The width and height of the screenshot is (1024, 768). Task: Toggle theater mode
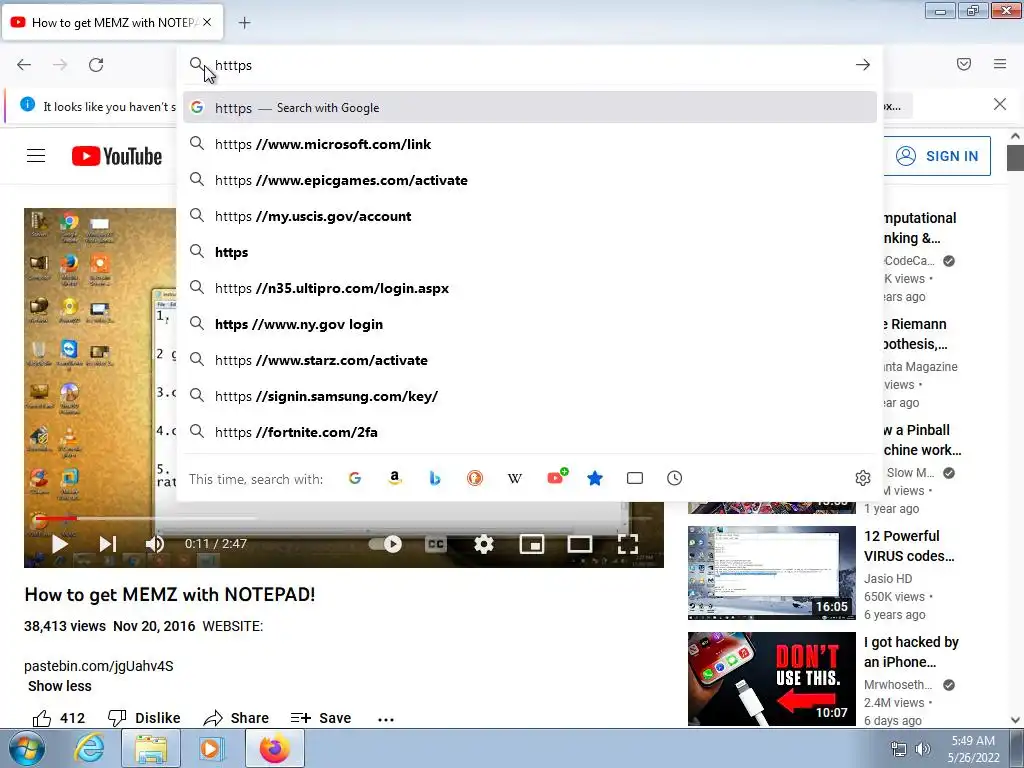pyautogui.click(x=580, y=544)
